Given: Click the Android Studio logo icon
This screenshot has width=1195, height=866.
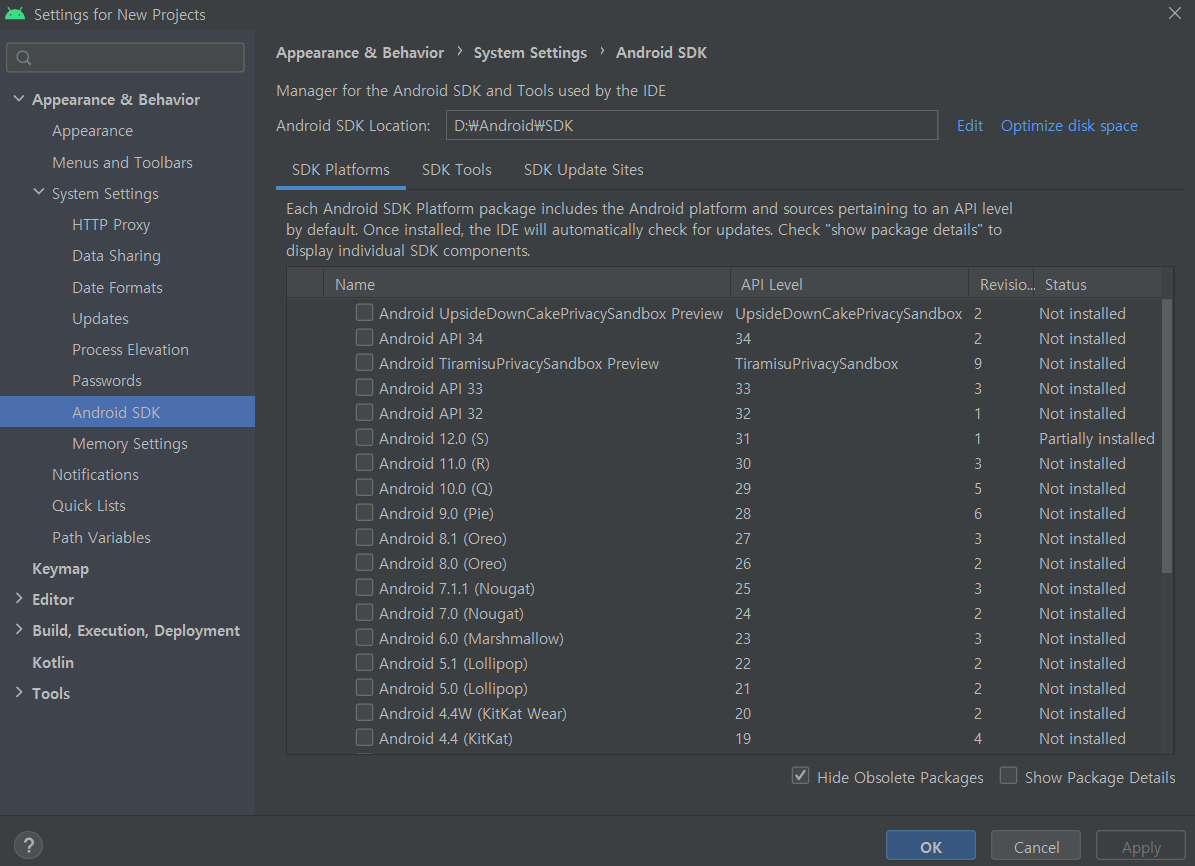Looking at the screenshot, I should coord(14,14).
